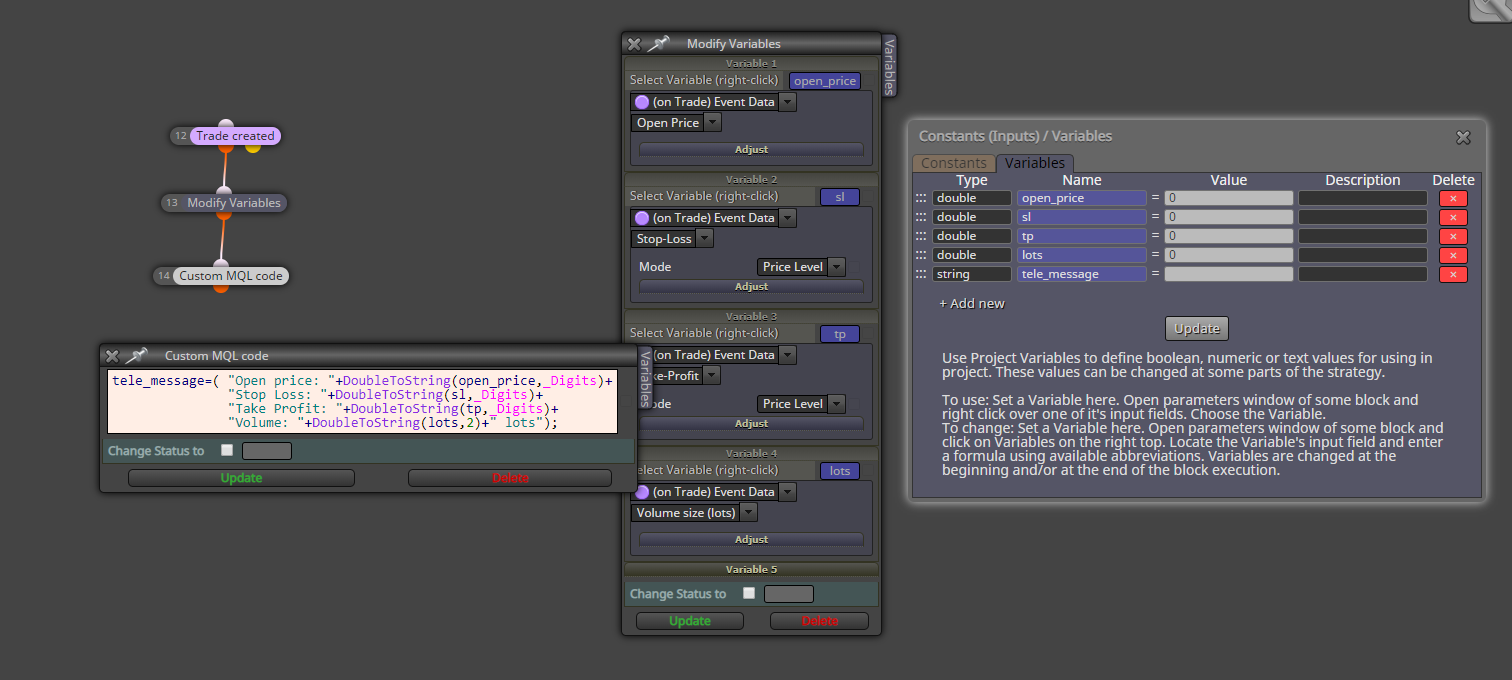Click the MQL code text editor
The width and height of the screenshot is (1512, 680).
[x=361, y=402]
